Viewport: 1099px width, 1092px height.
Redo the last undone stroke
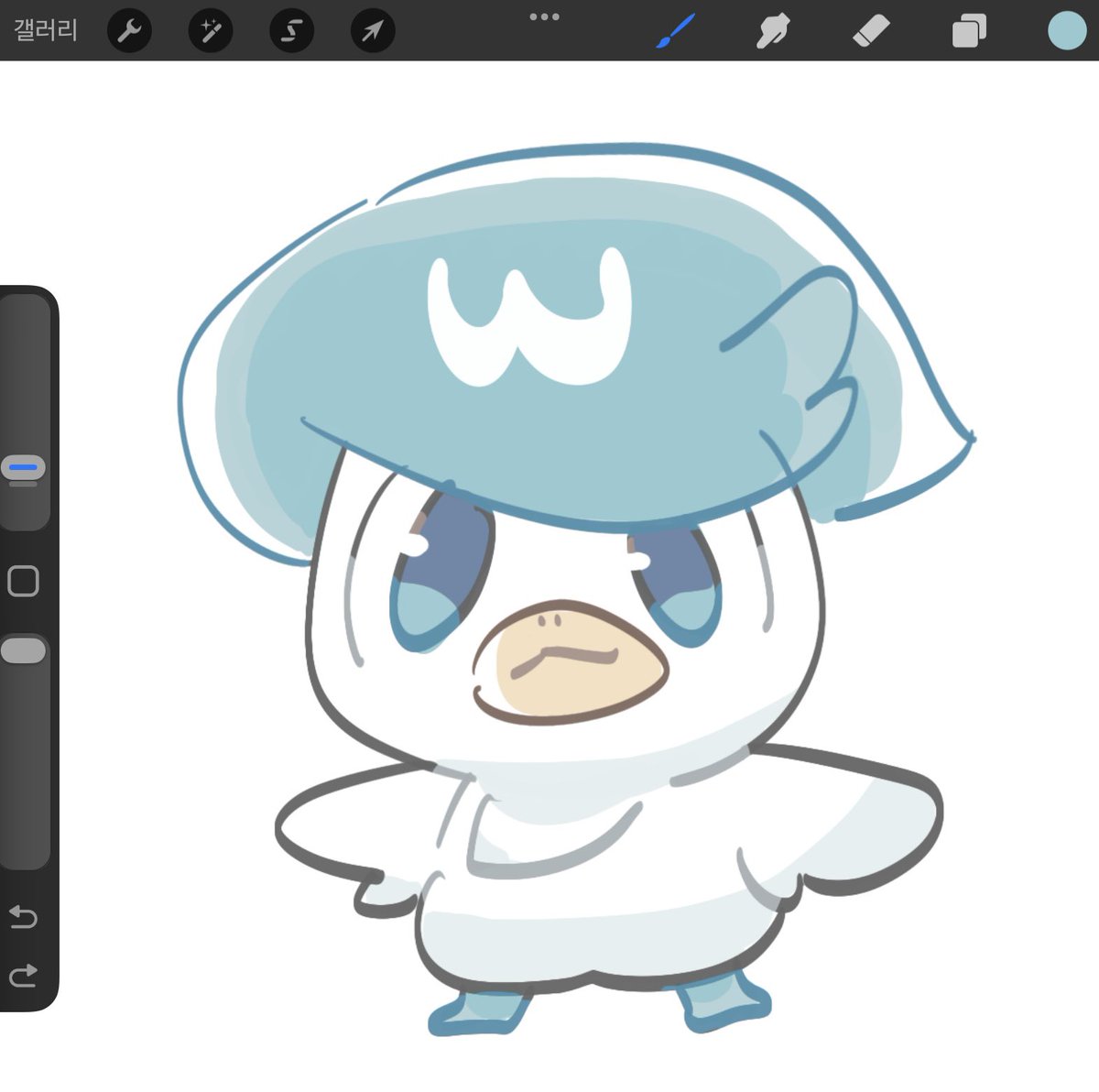point(23,975)
